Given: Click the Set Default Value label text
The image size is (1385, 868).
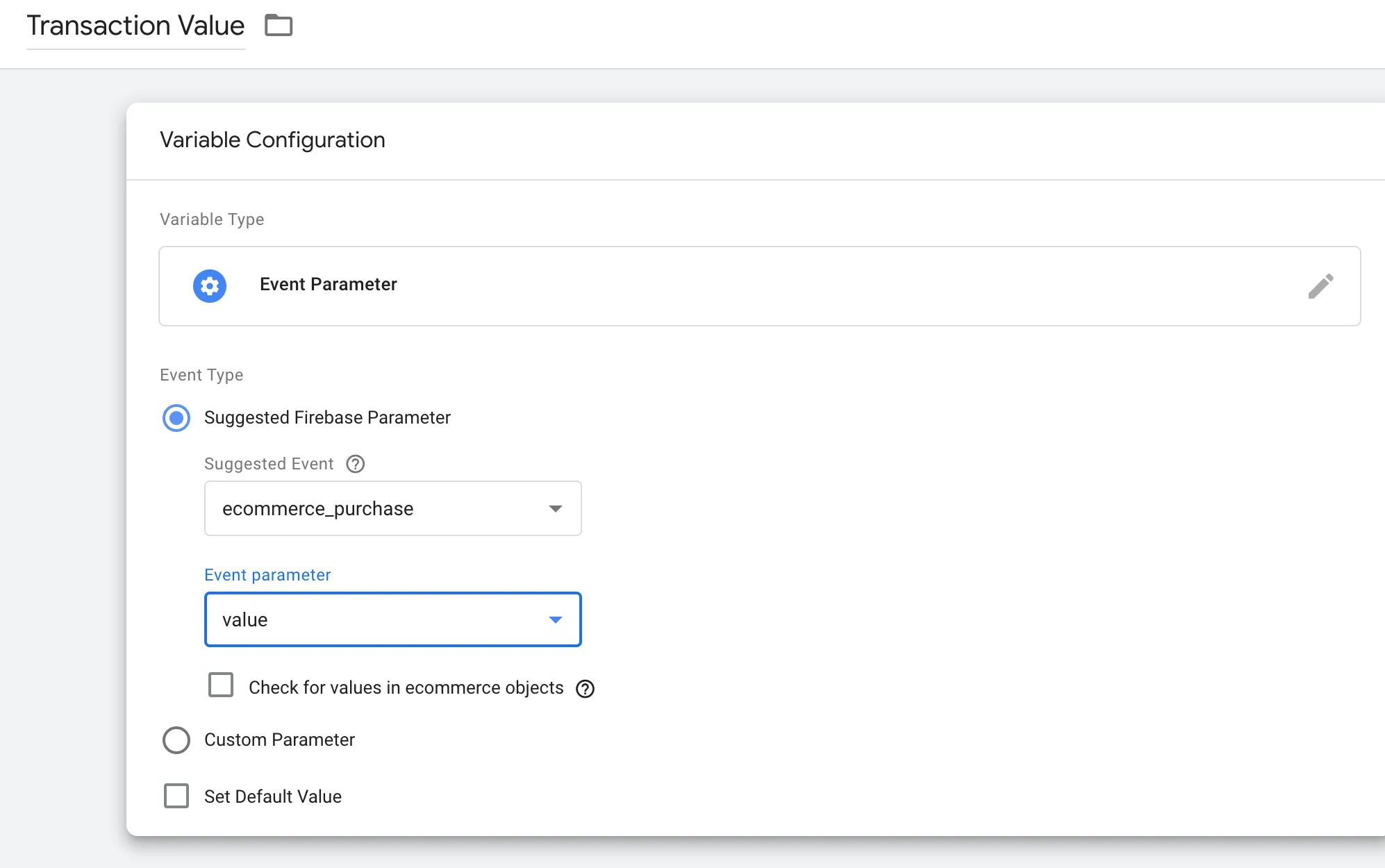Looking at the screenshot, I should [x=273, y=796].
